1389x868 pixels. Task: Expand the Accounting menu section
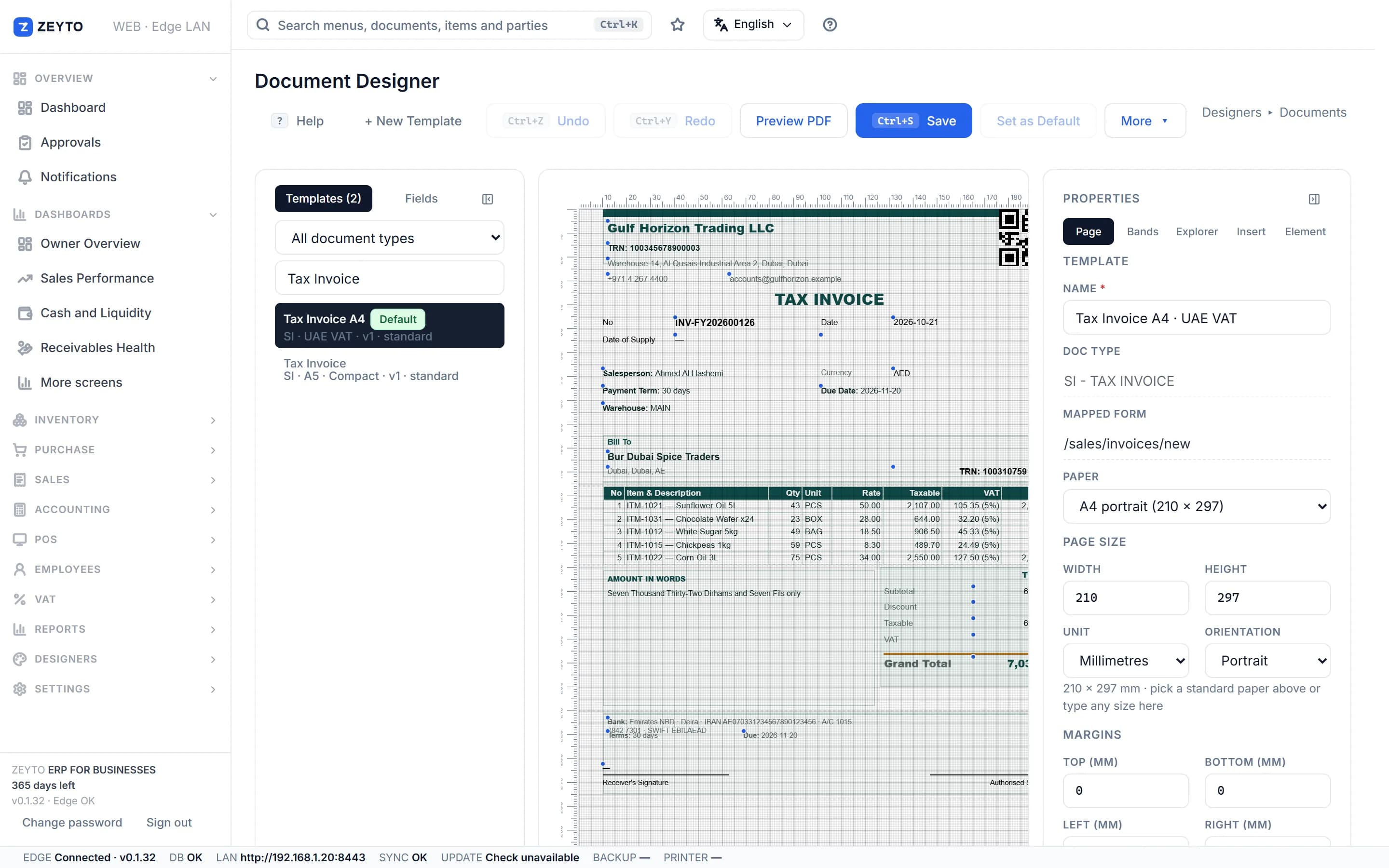pos(115,510)
